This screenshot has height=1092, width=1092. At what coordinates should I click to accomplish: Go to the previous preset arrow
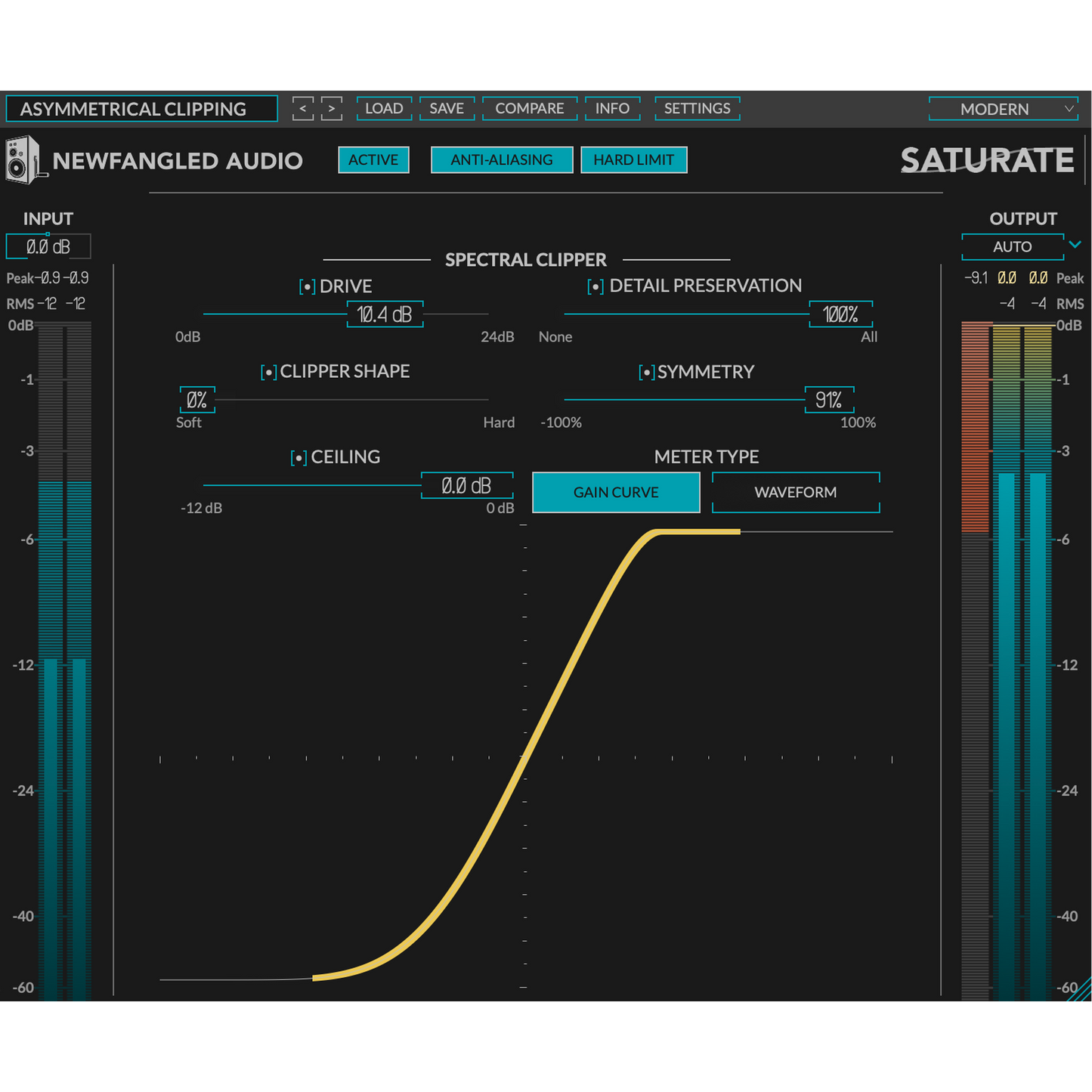pyautogui.click(x=303, y=109)
